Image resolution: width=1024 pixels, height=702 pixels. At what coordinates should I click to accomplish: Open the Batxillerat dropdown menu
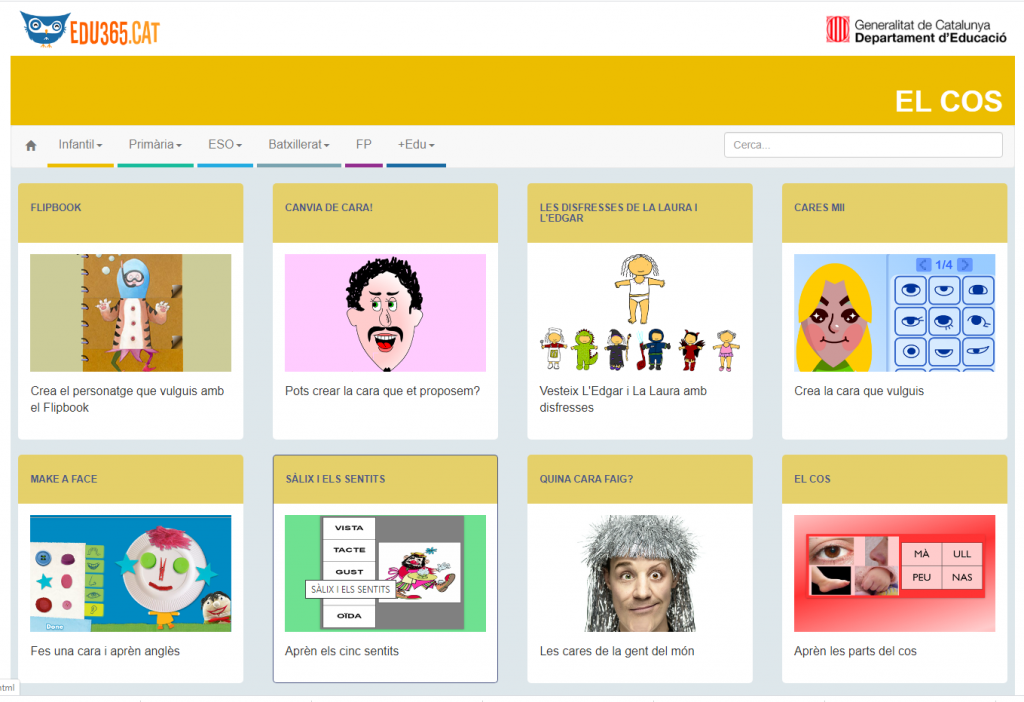(x=299, y=145)
